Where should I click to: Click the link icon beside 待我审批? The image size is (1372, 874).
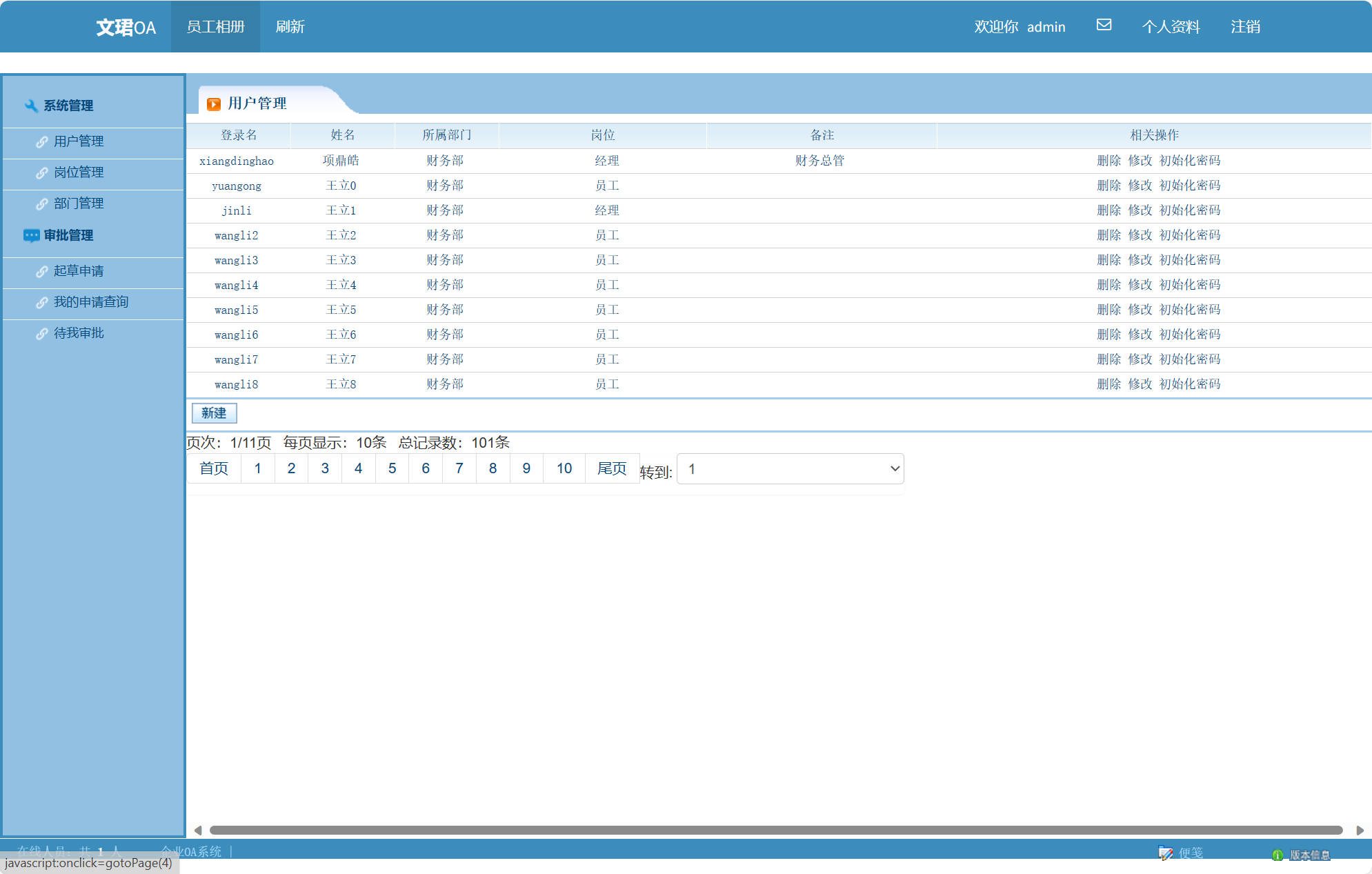click(42, 333)
